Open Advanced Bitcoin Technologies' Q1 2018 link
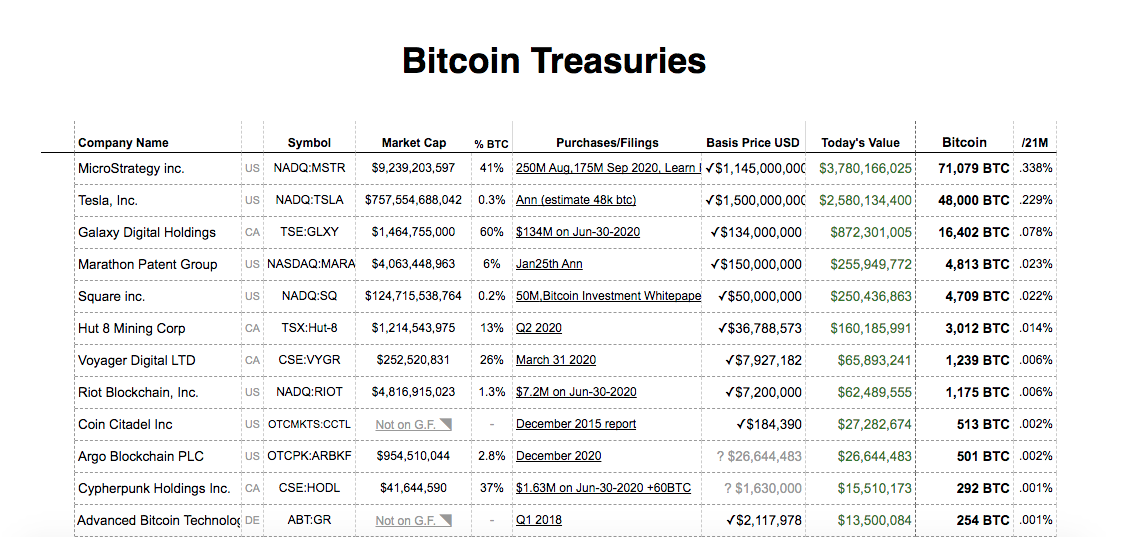1140x537 pixels. pos(539,520)
